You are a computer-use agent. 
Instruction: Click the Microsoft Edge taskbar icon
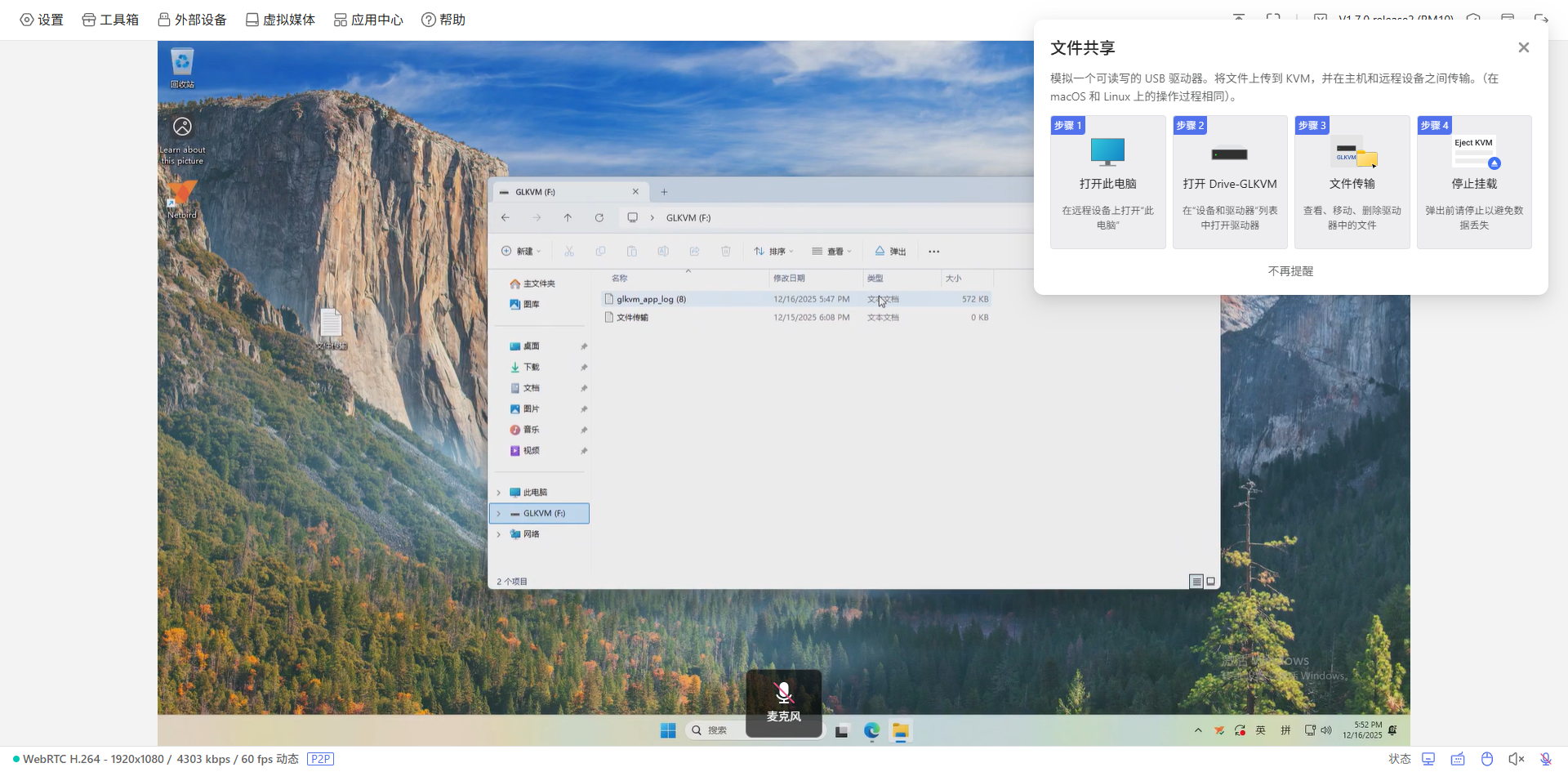[x=871, y=730]
